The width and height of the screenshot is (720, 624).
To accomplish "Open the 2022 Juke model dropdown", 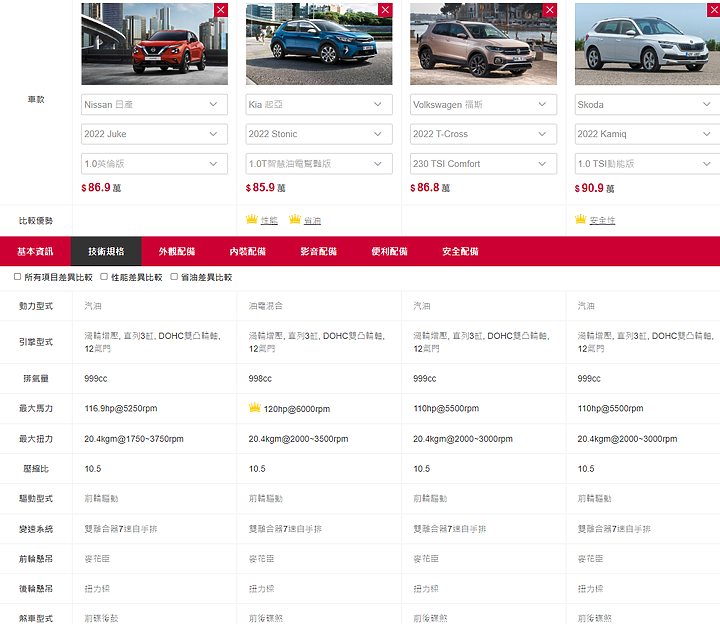I will pos(154,134).
